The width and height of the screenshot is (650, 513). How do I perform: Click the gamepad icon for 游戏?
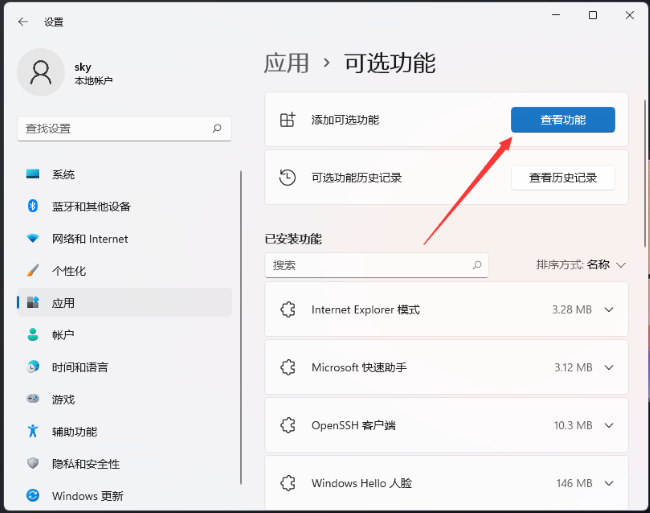point(33,399)
